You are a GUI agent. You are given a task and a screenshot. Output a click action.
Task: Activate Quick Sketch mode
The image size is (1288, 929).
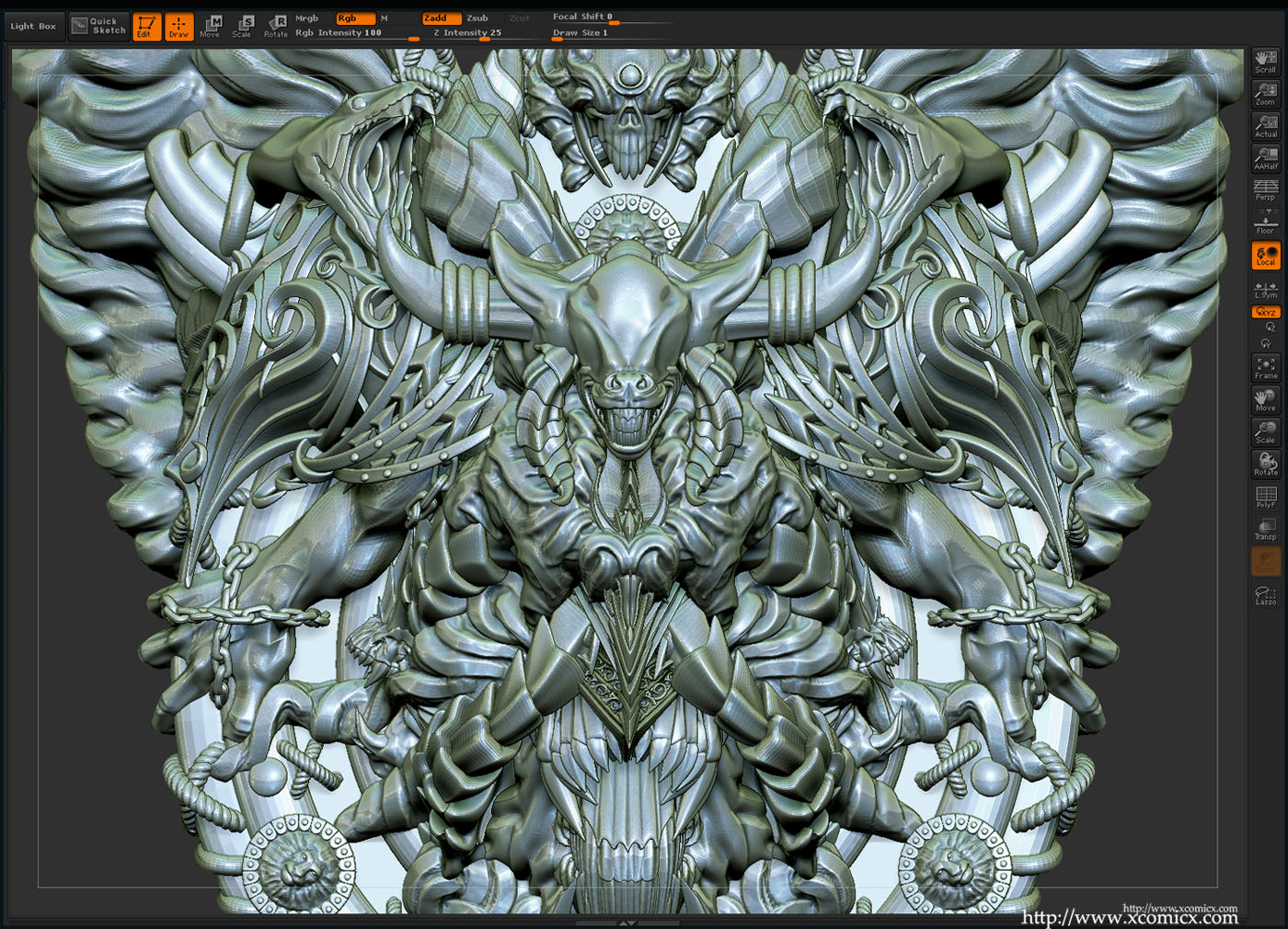[x=99, y=27]
